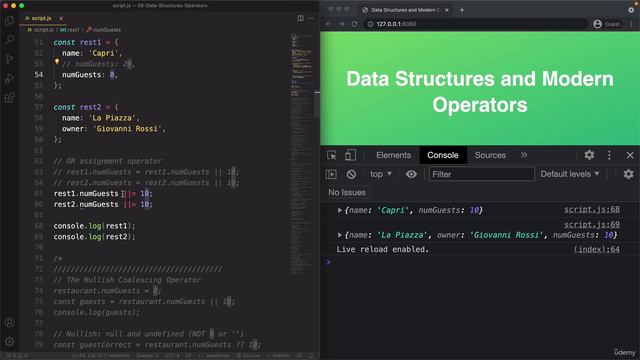
Task: Show the console sidebar
Action: pyautogui.click(x=331, y=174)
